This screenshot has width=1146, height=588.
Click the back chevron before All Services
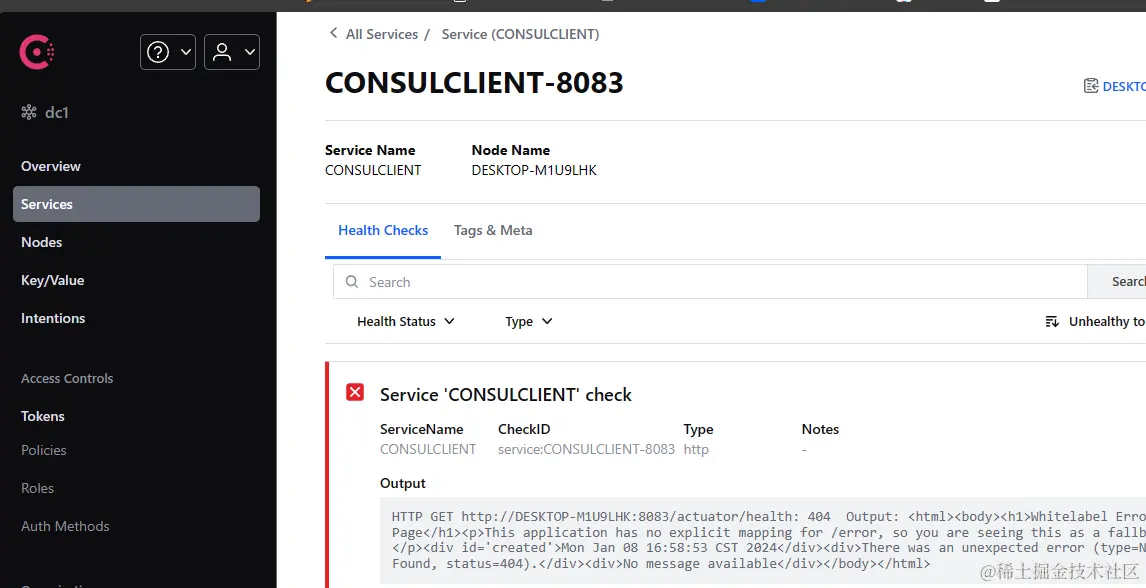(333, 34)
